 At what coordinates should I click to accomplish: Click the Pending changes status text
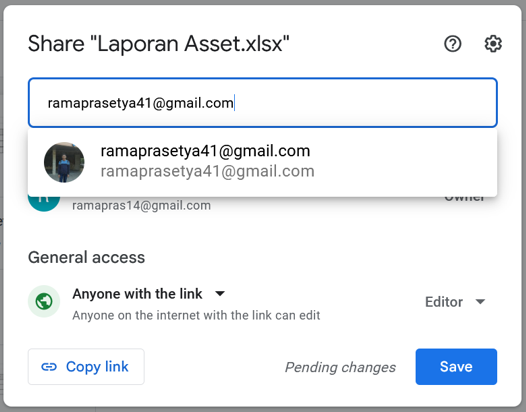[340, 367]
